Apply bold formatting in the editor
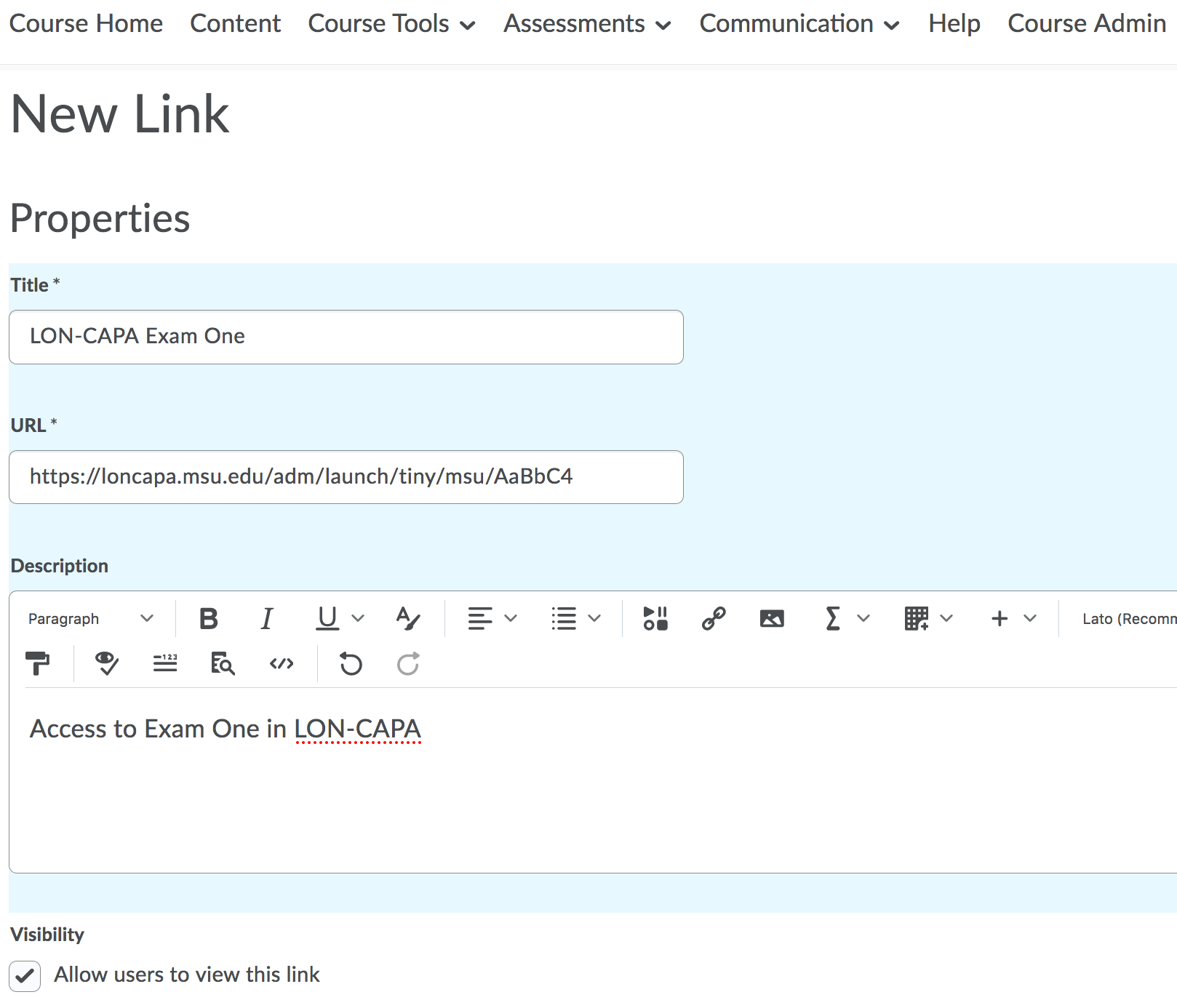This screenshot has width=1177, height=1008. point(209,619)
